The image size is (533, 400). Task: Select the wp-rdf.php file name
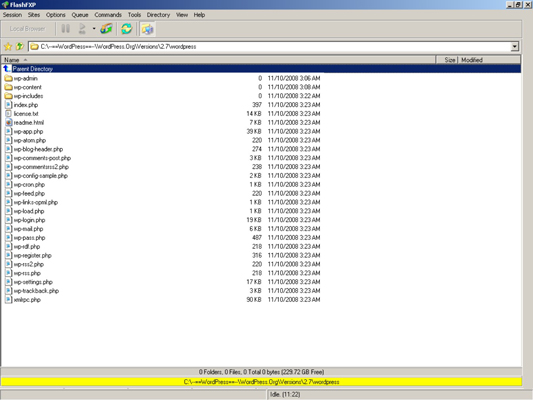click(27, 246)
